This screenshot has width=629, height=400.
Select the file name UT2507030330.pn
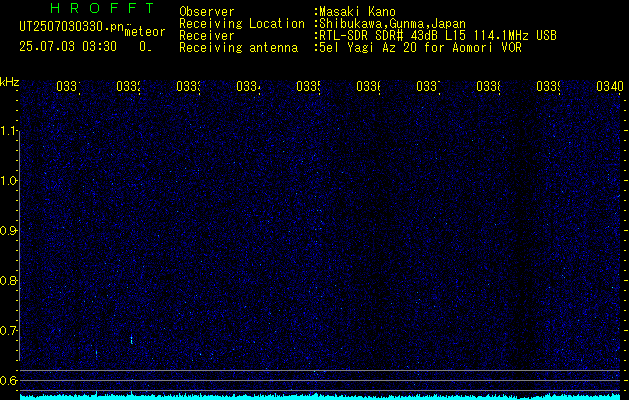[71, 27]
